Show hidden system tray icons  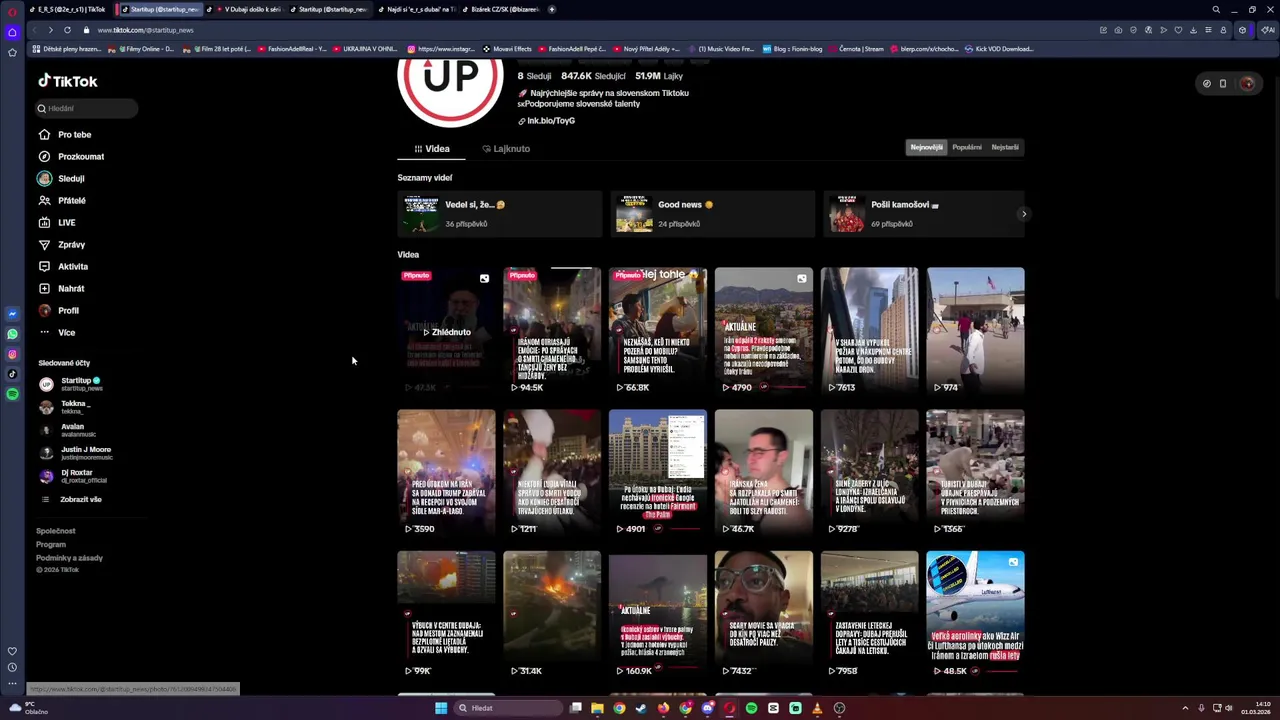[1186, 708]
